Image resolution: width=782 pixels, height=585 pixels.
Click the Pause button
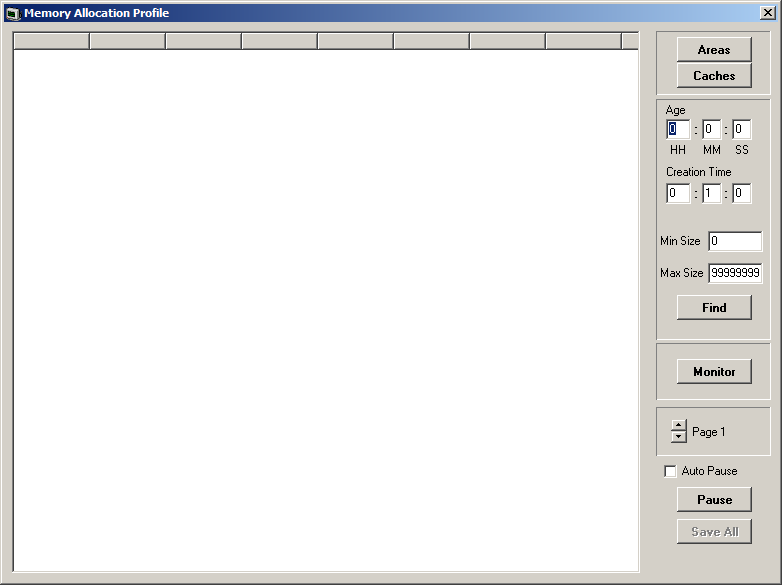coord(714,499)
